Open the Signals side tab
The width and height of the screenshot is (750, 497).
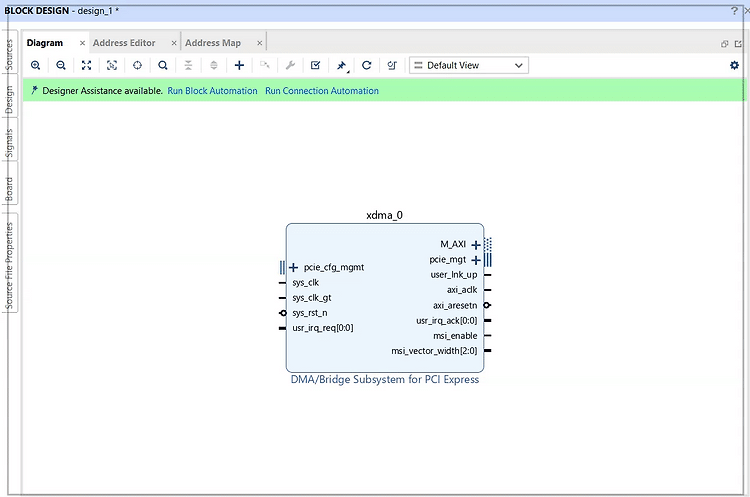click(x=9, y=143)
